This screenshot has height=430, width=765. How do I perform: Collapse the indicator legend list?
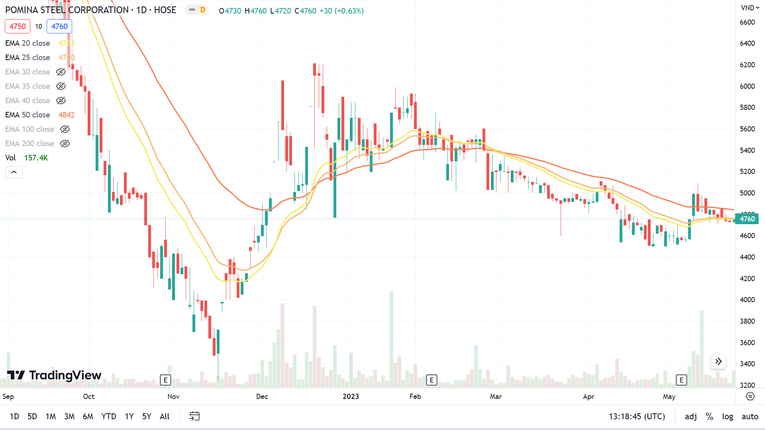14,172
